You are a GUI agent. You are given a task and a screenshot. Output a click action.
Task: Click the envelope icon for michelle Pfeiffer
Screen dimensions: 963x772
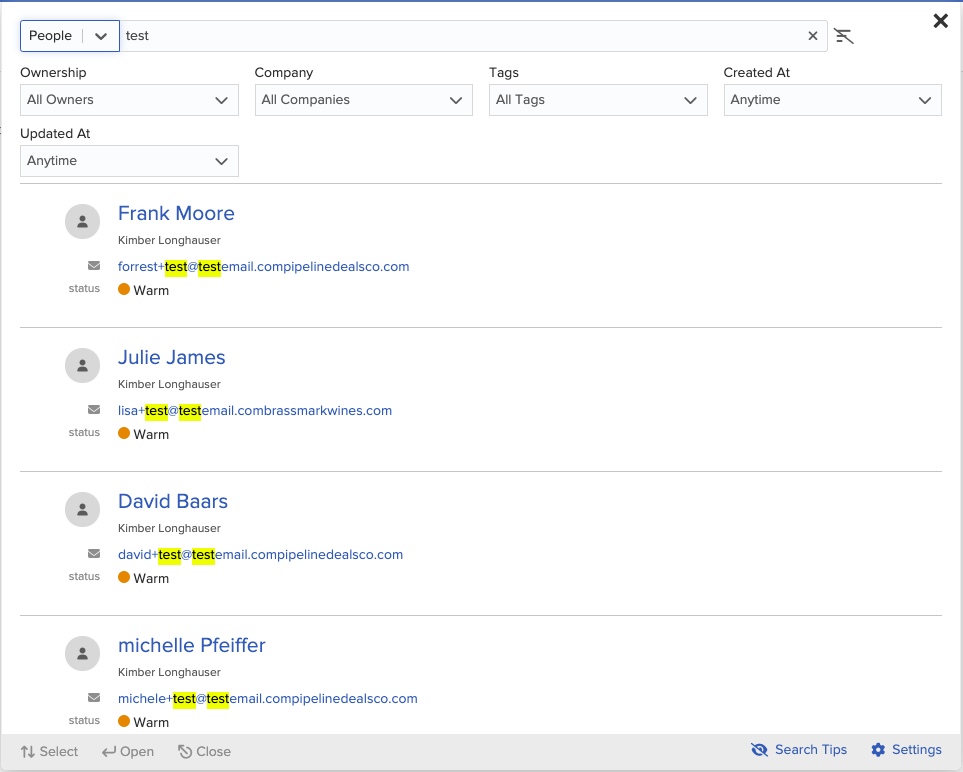point(94,698)
